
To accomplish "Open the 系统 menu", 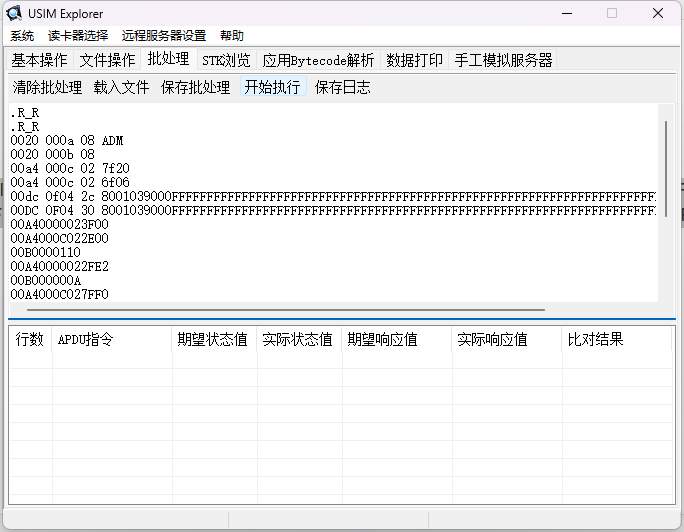I will coord(21,35).
